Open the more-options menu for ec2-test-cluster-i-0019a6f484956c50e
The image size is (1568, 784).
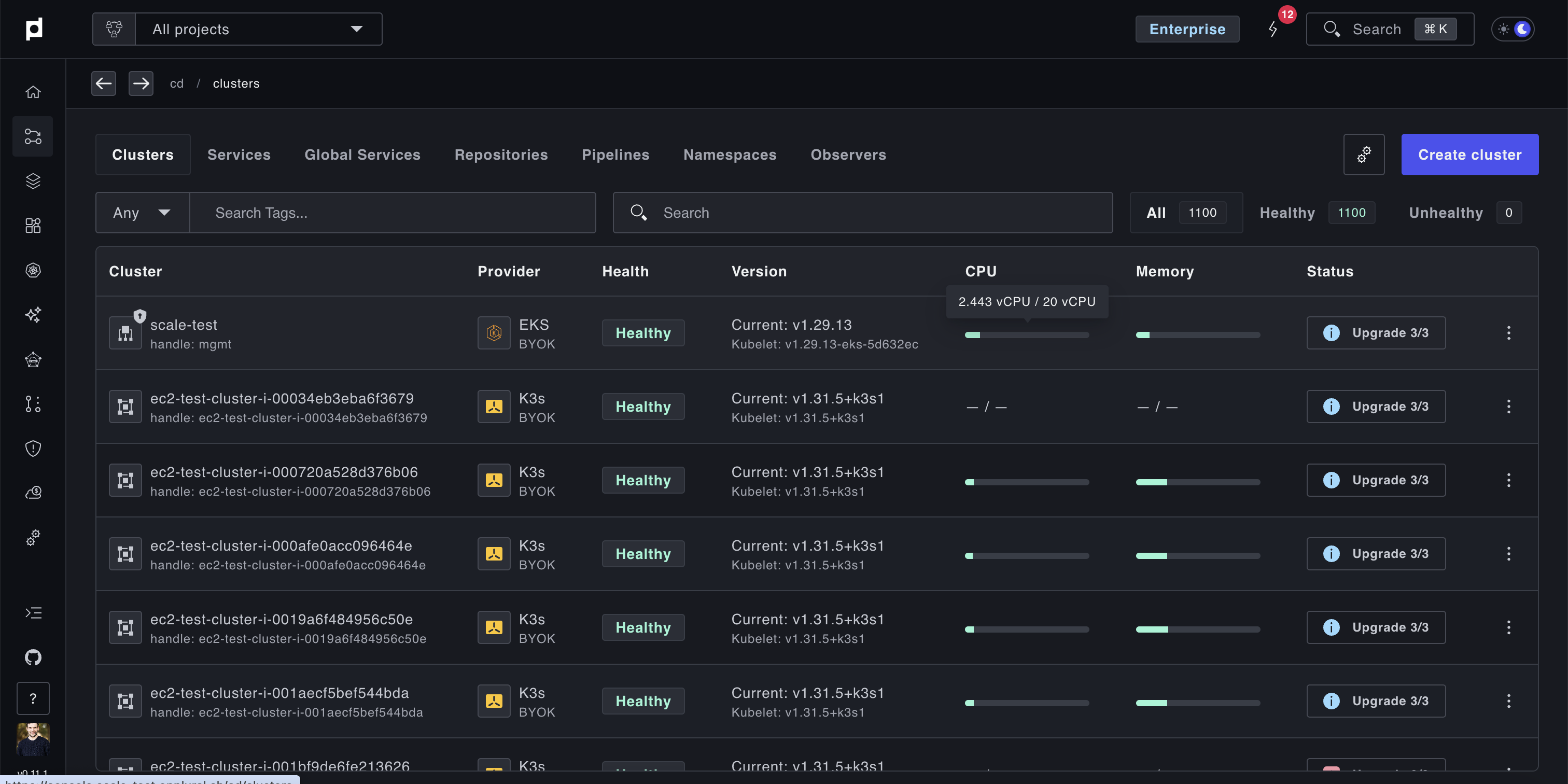(x=1508, y=627)
